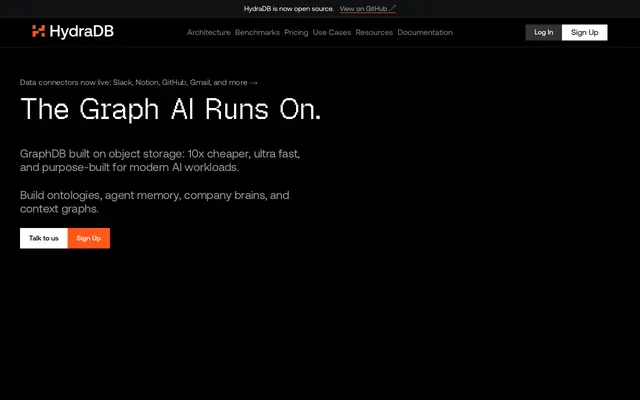Click the GitHub external arrow icon
The width and height of the screenshot is (640, 400).
pyautogui.click(x=392, y=8)
